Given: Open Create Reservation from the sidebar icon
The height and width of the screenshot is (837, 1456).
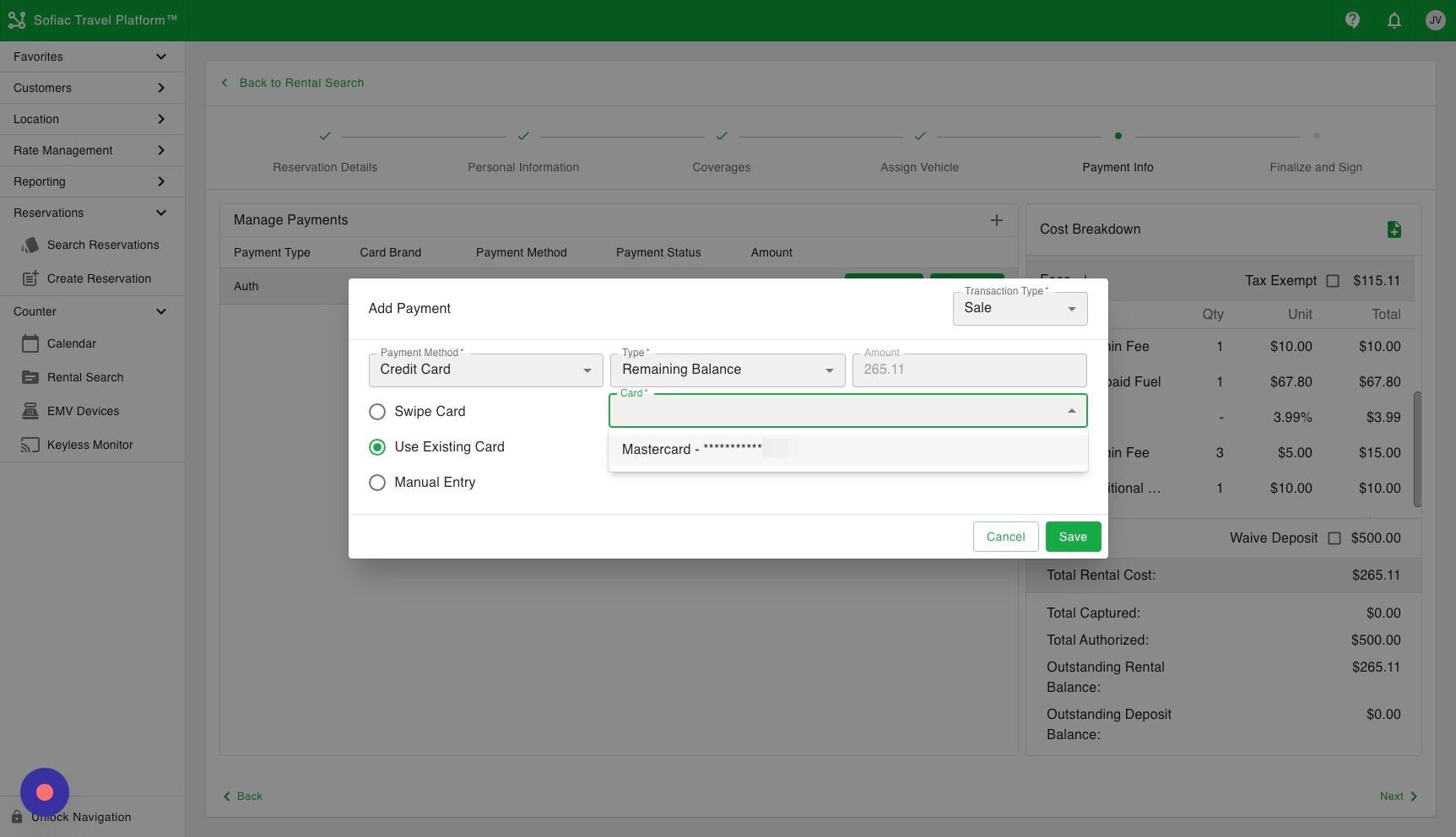Looking at the screenshot, I should point(30,278).
